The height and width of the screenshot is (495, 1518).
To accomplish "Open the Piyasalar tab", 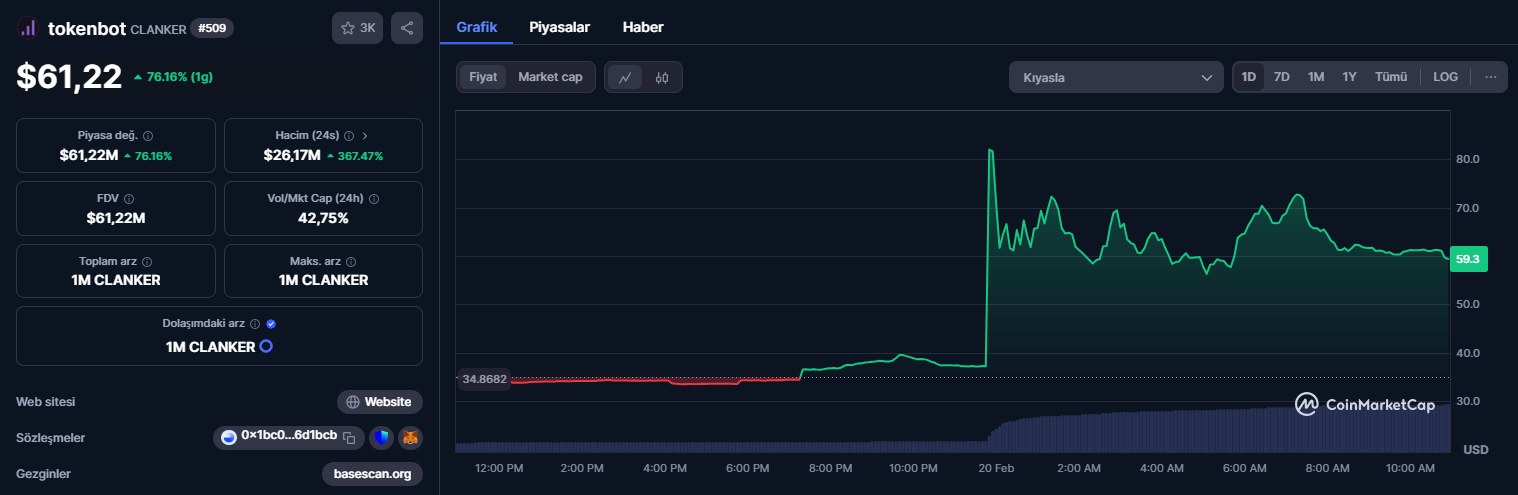I will 559,27.
